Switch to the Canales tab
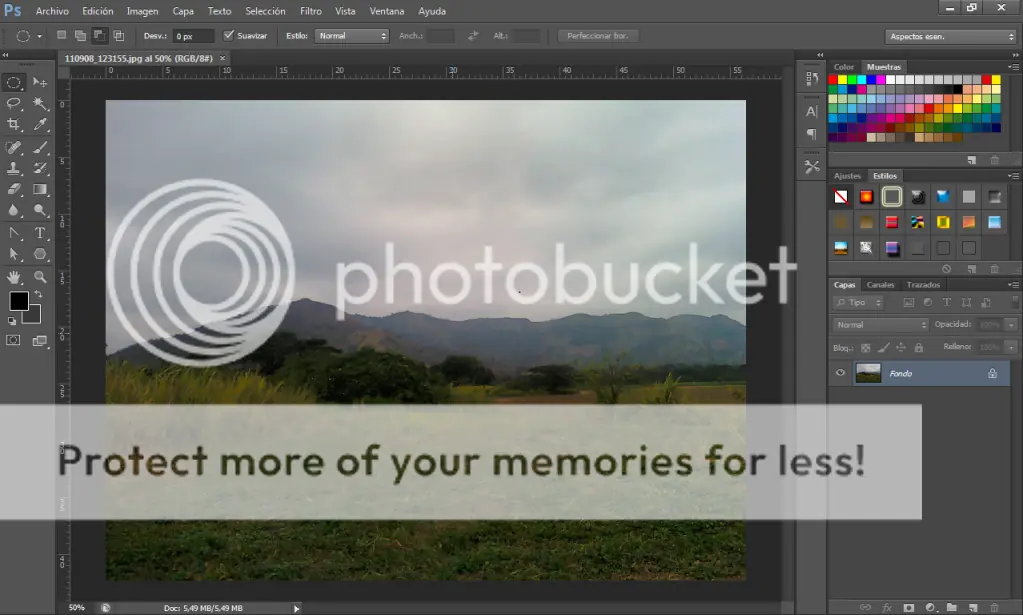Viewport: 1023px width, 615px height. pos(880,285)
